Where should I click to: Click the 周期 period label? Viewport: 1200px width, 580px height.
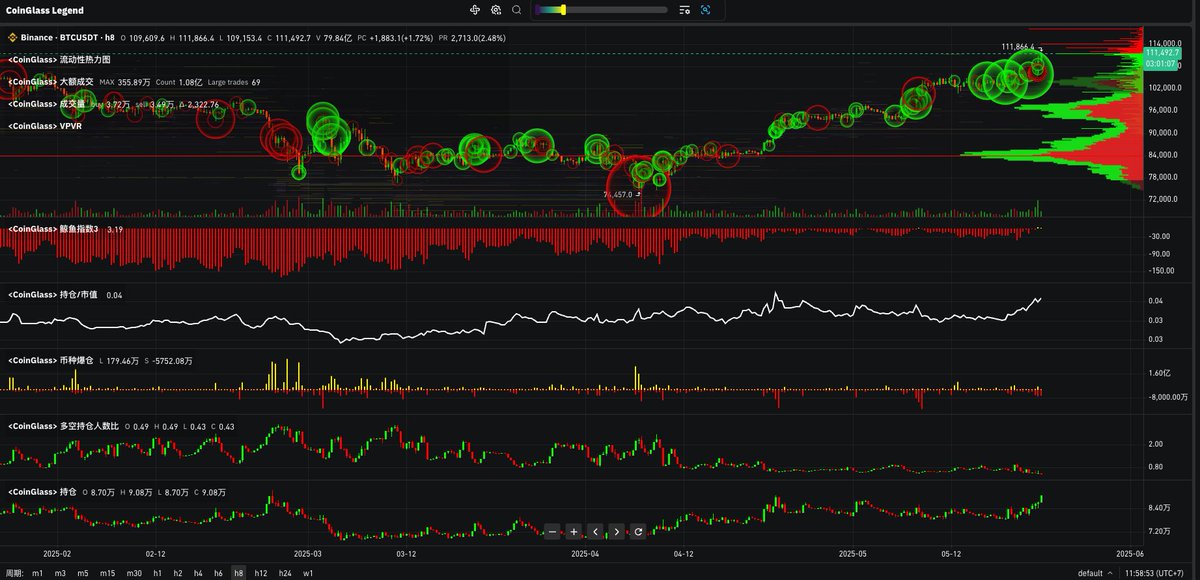pos(14,573)
